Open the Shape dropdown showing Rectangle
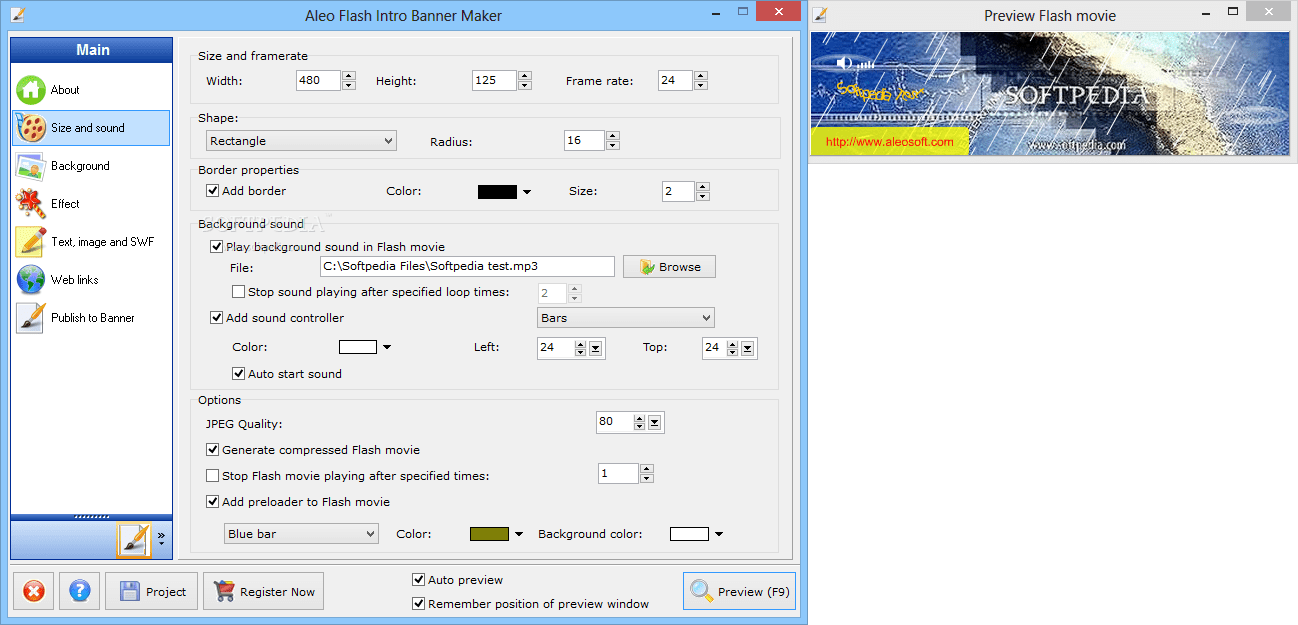This screenshot has height=625, width=1298. point(300,140)
